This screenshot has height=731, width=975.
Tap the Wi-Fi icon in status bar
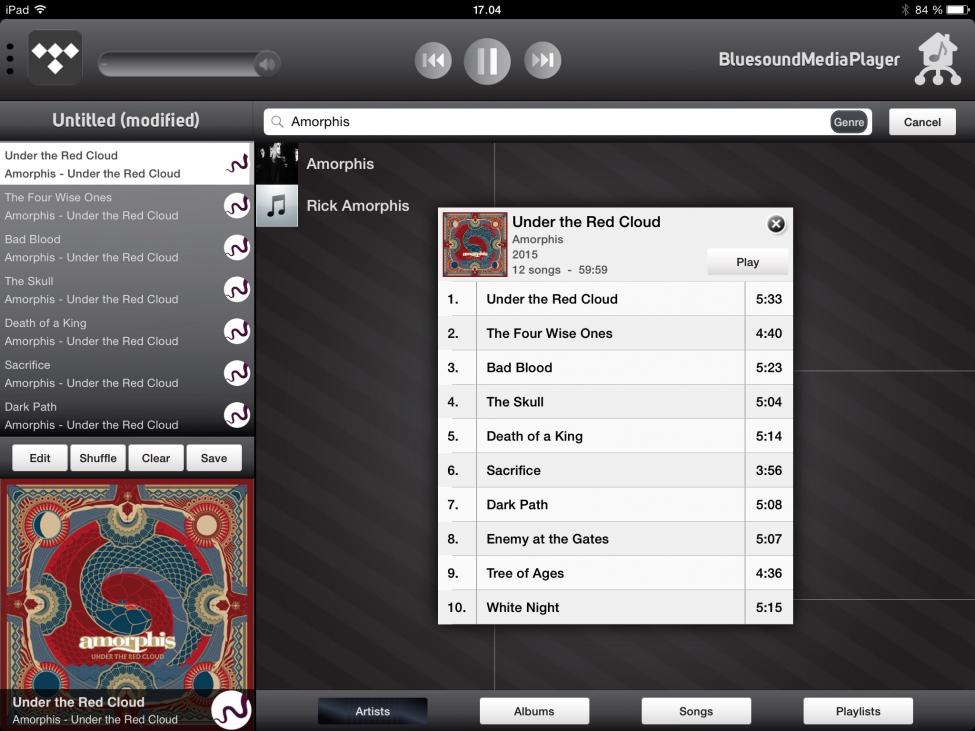pyautogui.click(x=41, y=9)
